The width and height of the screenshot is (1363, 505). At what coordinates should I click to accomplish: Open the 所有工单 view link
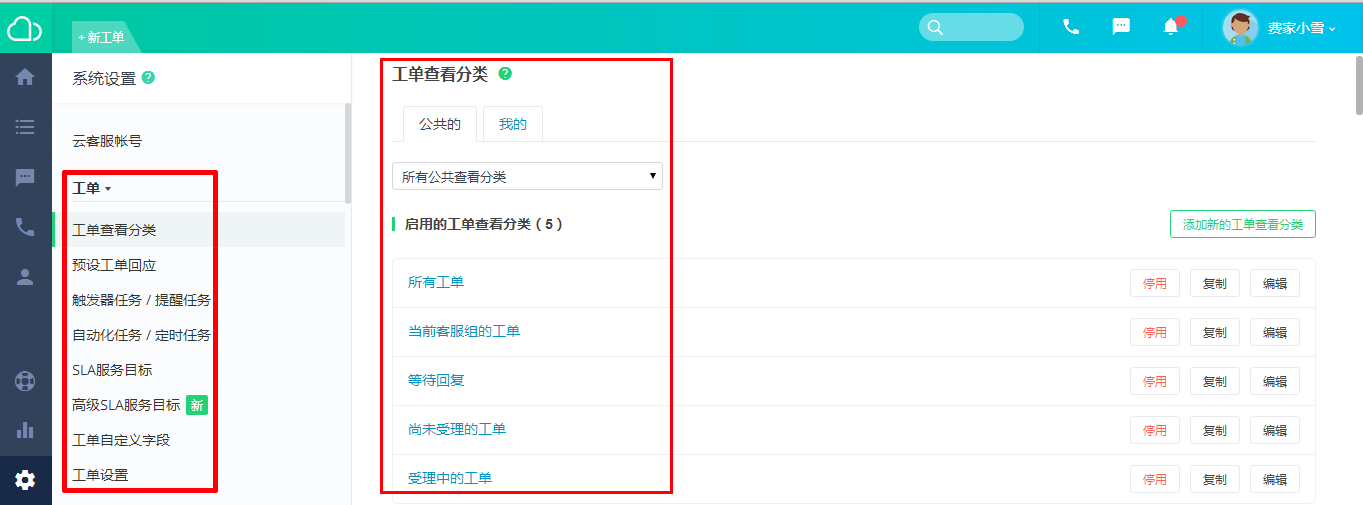(436, 282)
